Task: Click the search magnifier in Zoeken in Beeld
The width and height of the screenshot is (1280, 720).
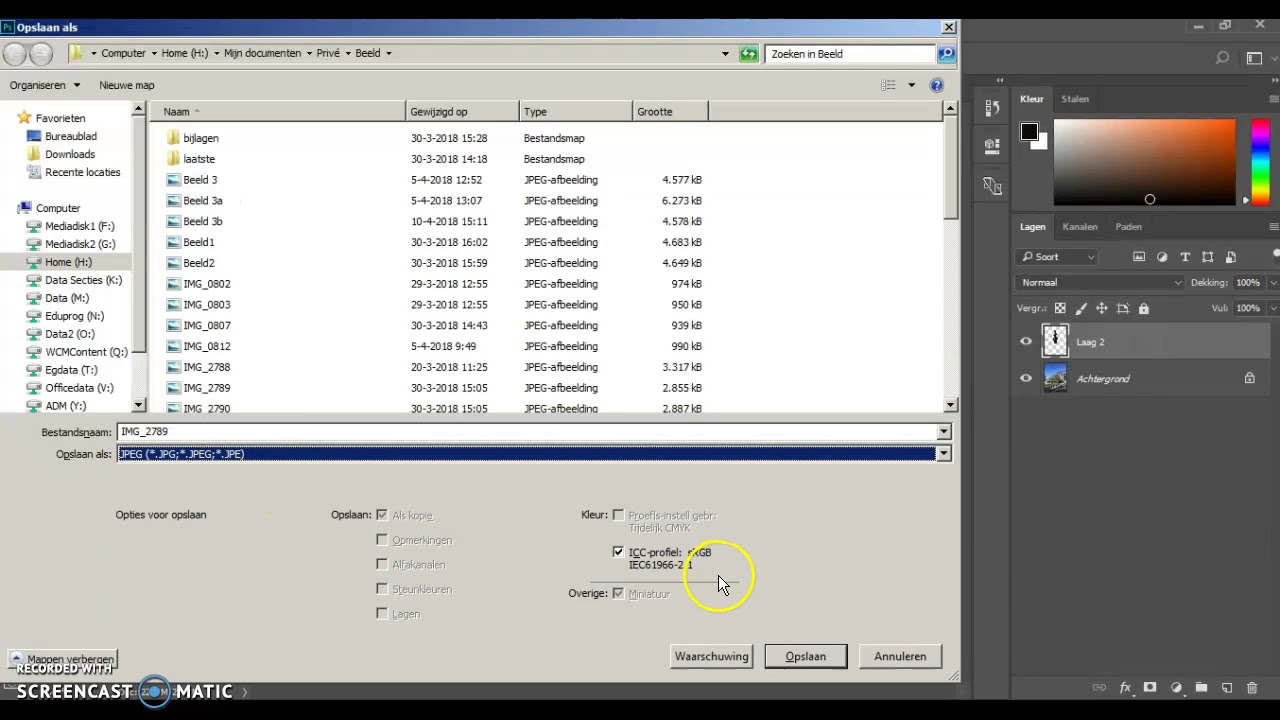Action: click(946, 54)
